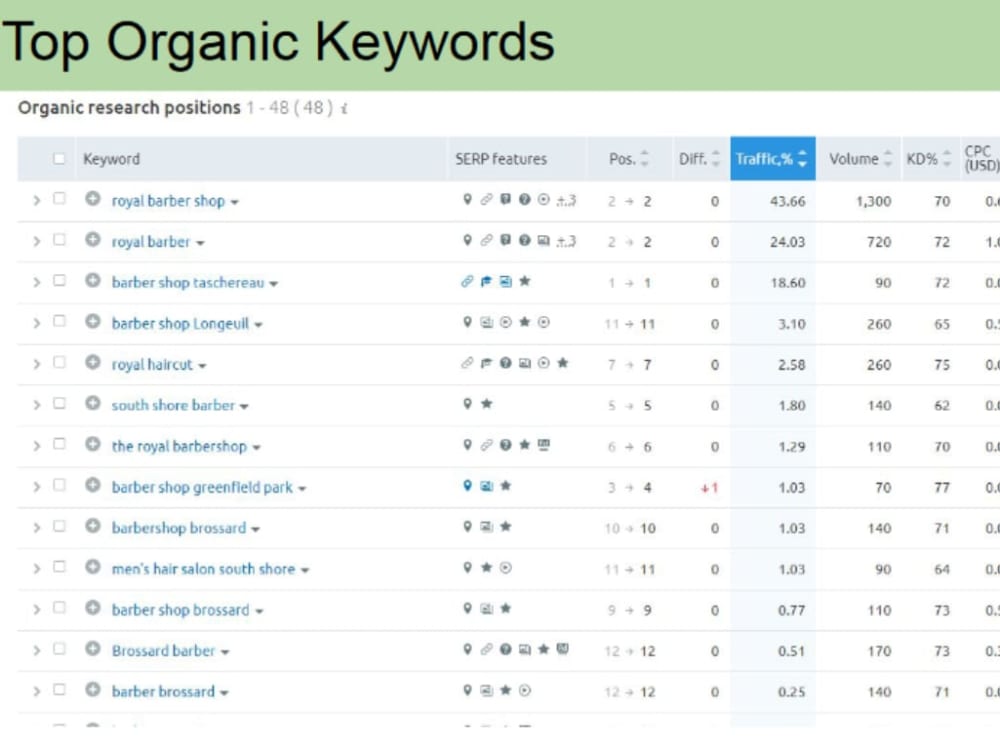This screenshot has width=1000, height=750.
Task: Check the box for royal barber row
Action: [x=59, y=239]
